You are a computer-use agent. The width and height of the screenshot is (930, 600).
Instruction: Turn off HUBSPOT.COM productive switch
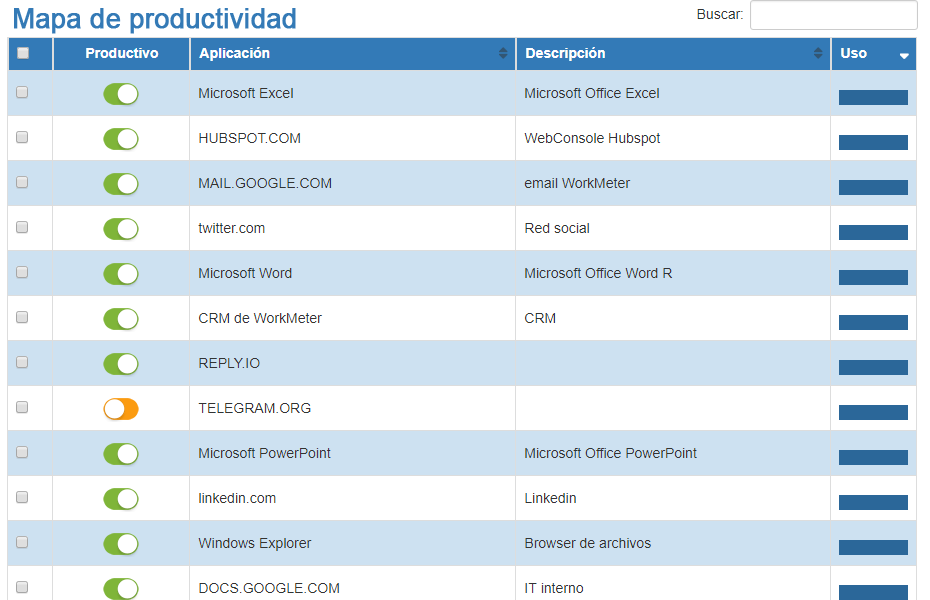[x=121, y=139]
